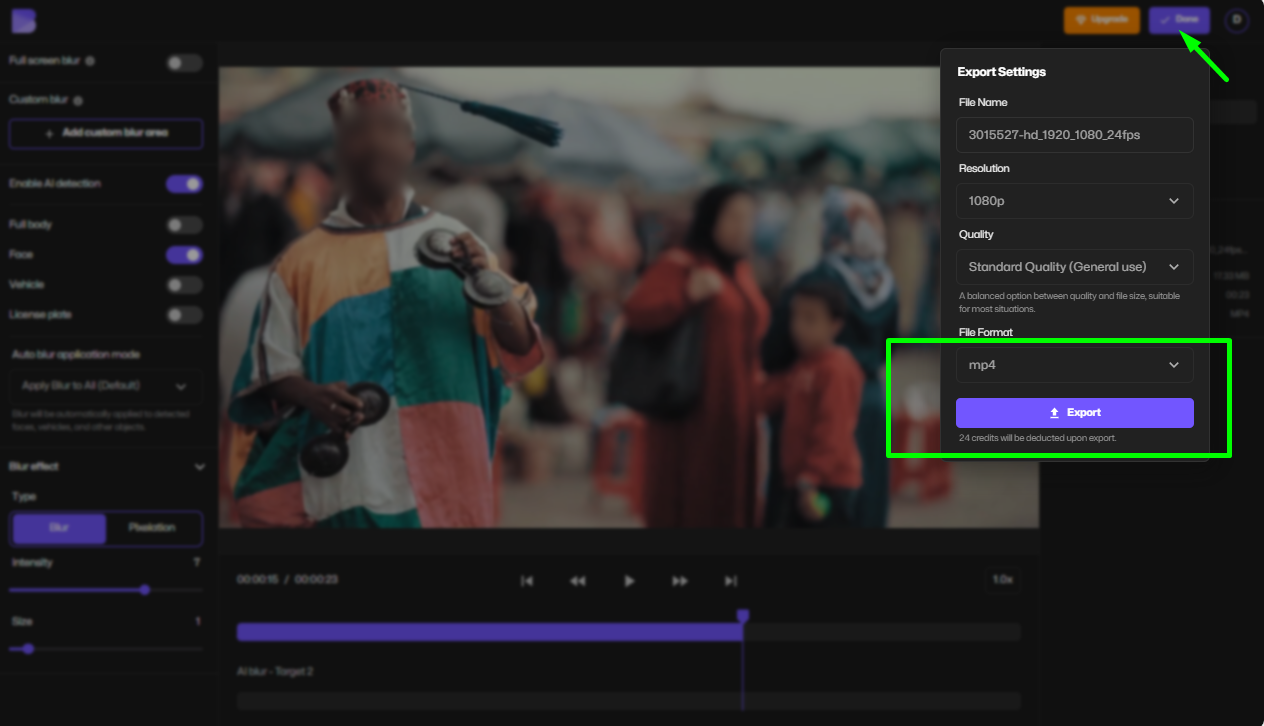Adjust the Intensity slider handle
This screenshot has height=726, width=1264.
(145, 590)
